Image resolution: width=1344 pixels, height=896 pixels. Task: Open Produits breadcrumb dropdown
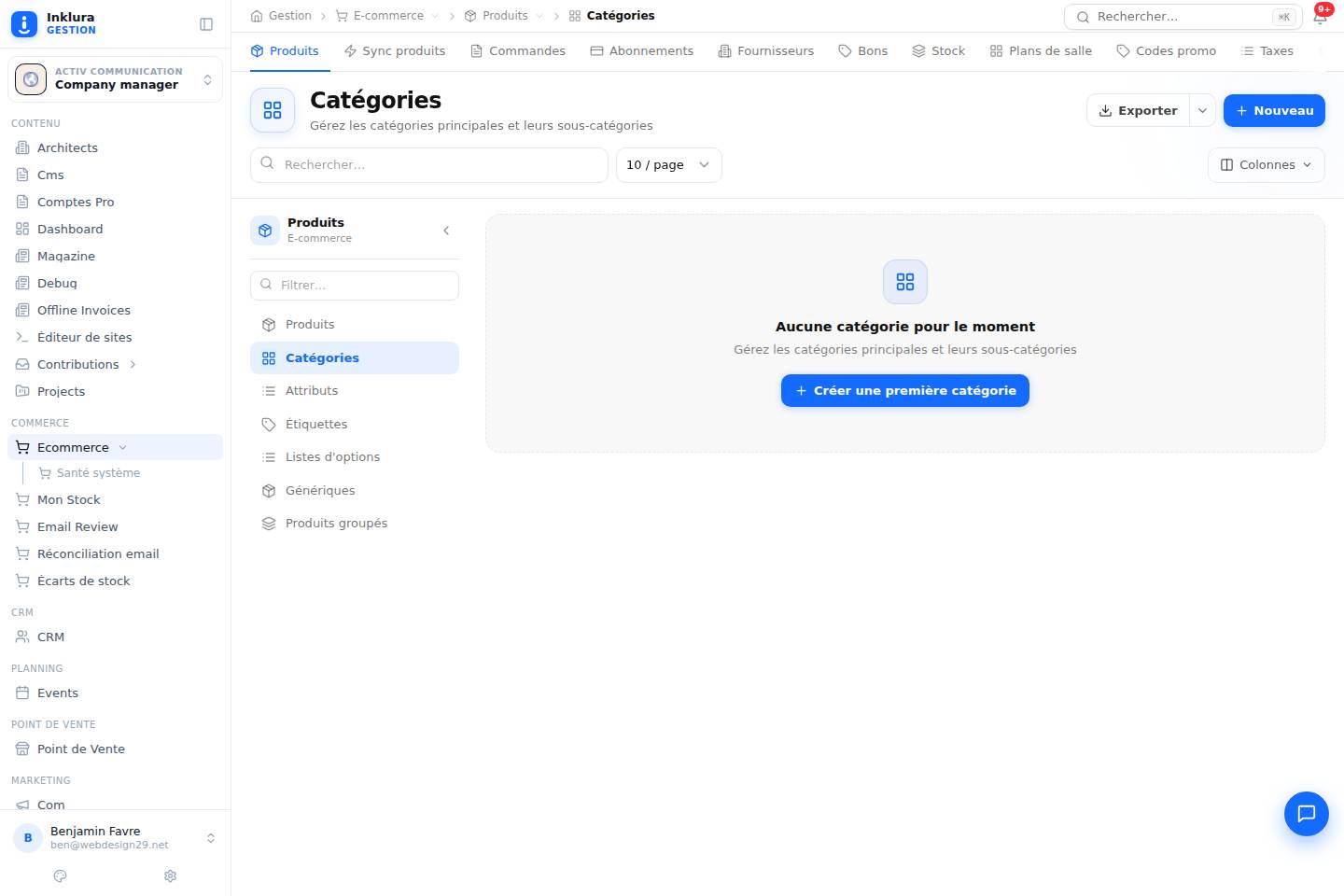(x=539, y=16)
